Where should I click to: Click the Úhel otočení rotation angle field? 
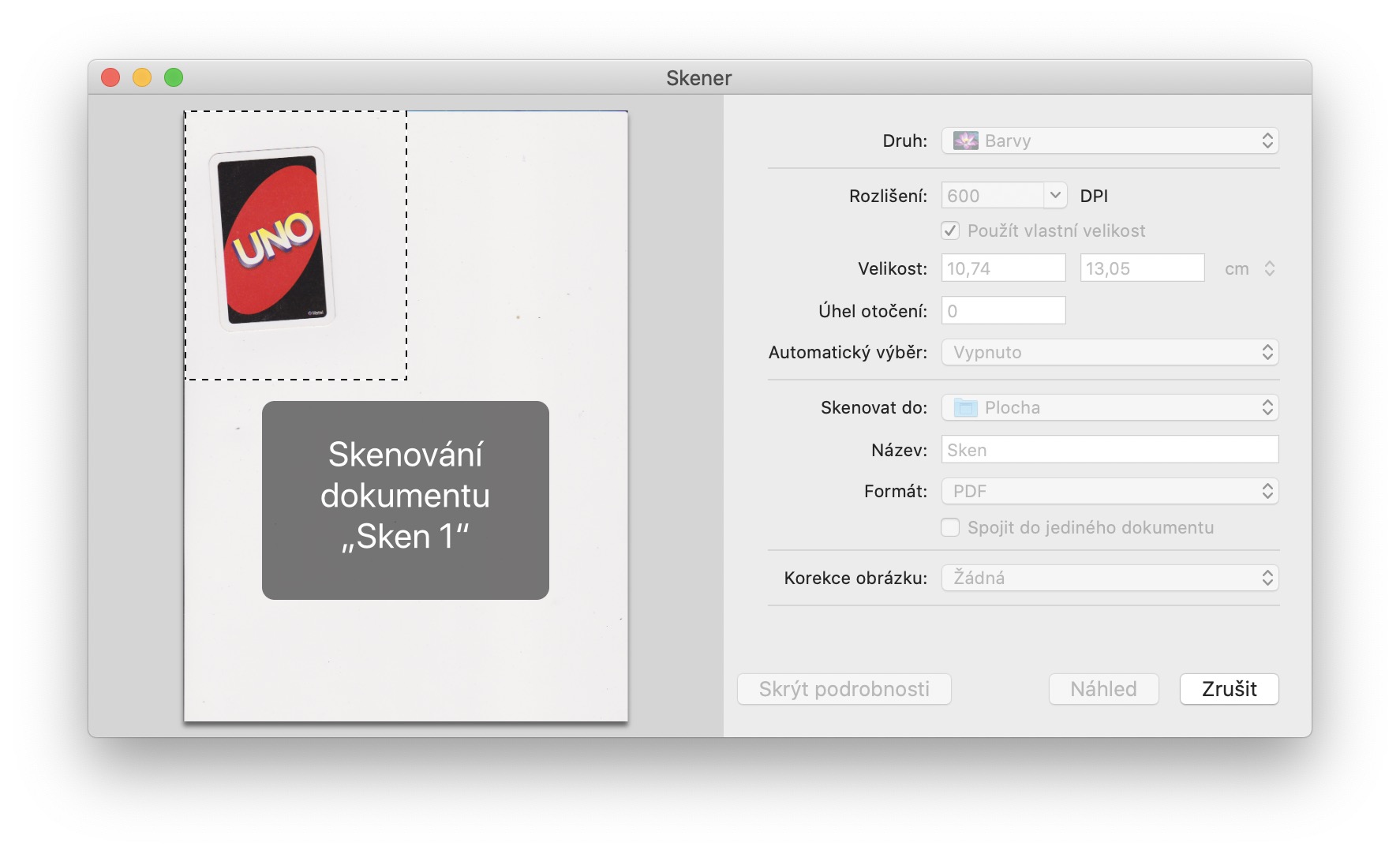(1003, 311)
